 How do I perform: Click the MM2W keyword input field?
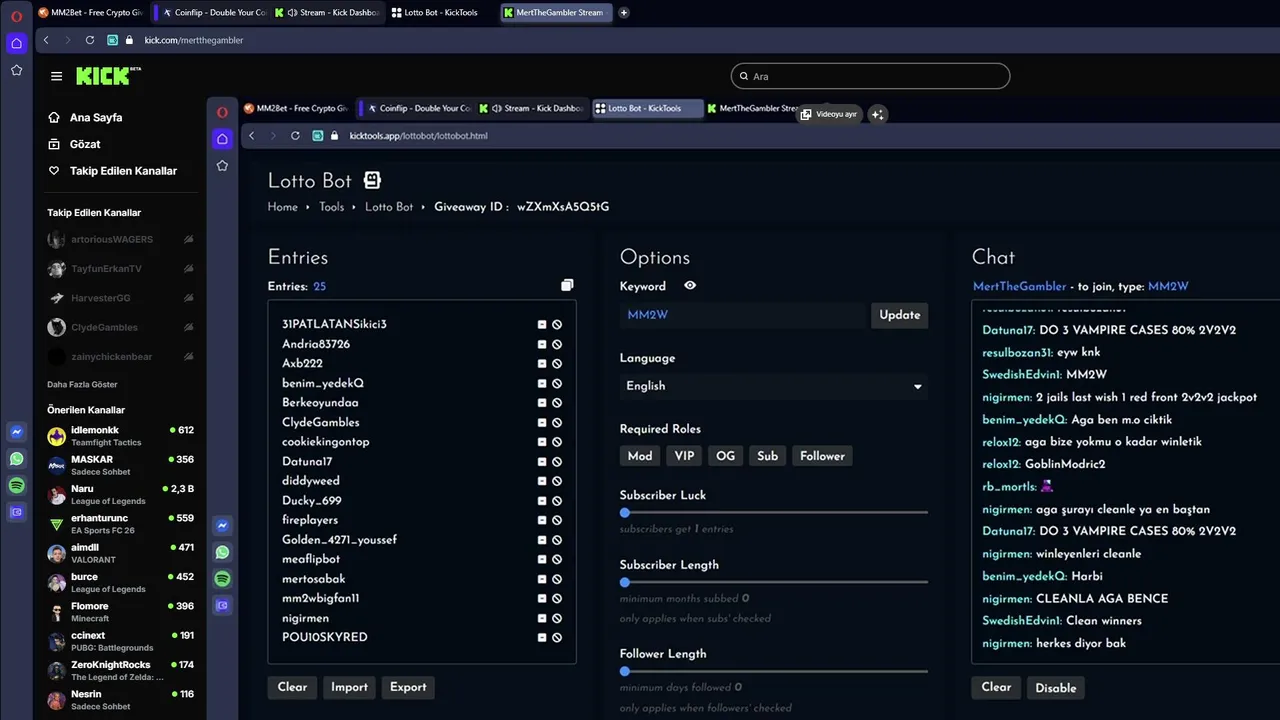pos(743,315)
